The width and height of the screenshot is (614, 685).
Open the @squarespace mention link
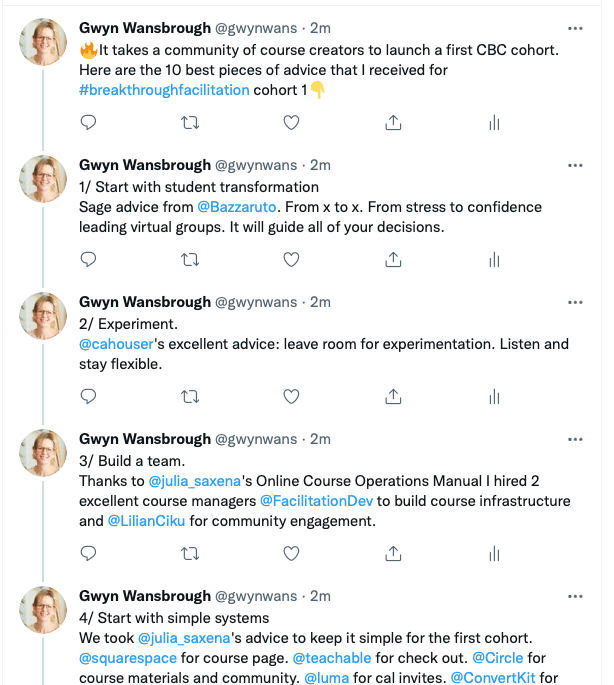[128, 658]
